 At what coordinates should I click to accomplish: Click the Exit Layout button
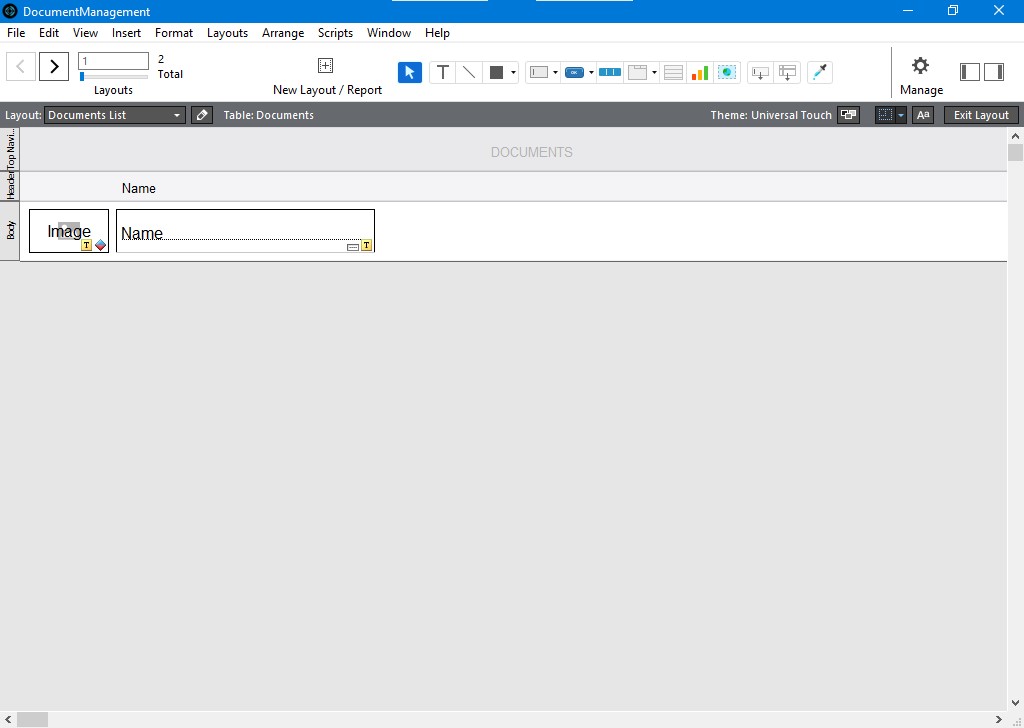pyautogui.click(x=981, y=115)
